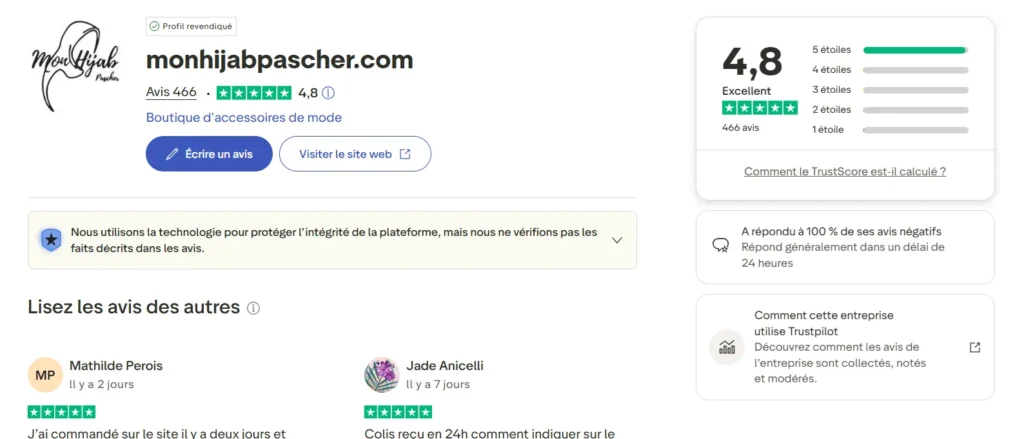Click the pencil icon in Écrire un avis
The width and height of the screenshot is (1024, 439).
pyautogui.click(x=172, y=154)
